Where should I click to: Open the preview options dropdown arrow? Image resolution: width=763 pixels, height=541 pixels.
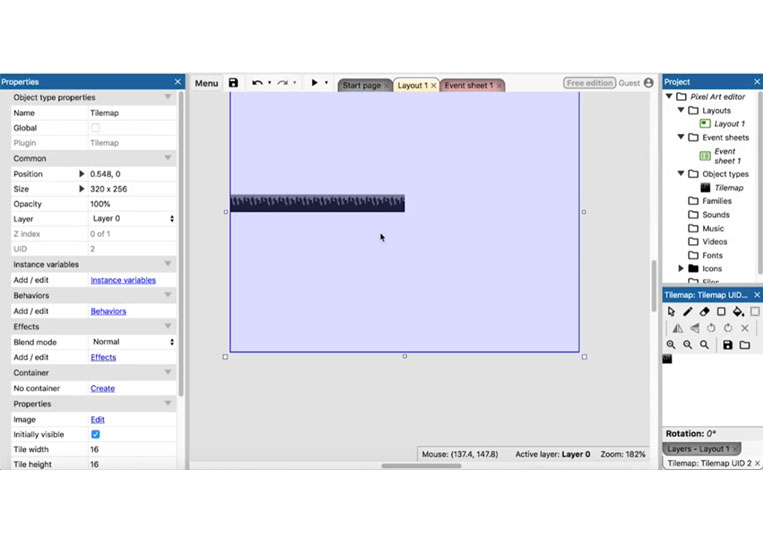point(326,83)
